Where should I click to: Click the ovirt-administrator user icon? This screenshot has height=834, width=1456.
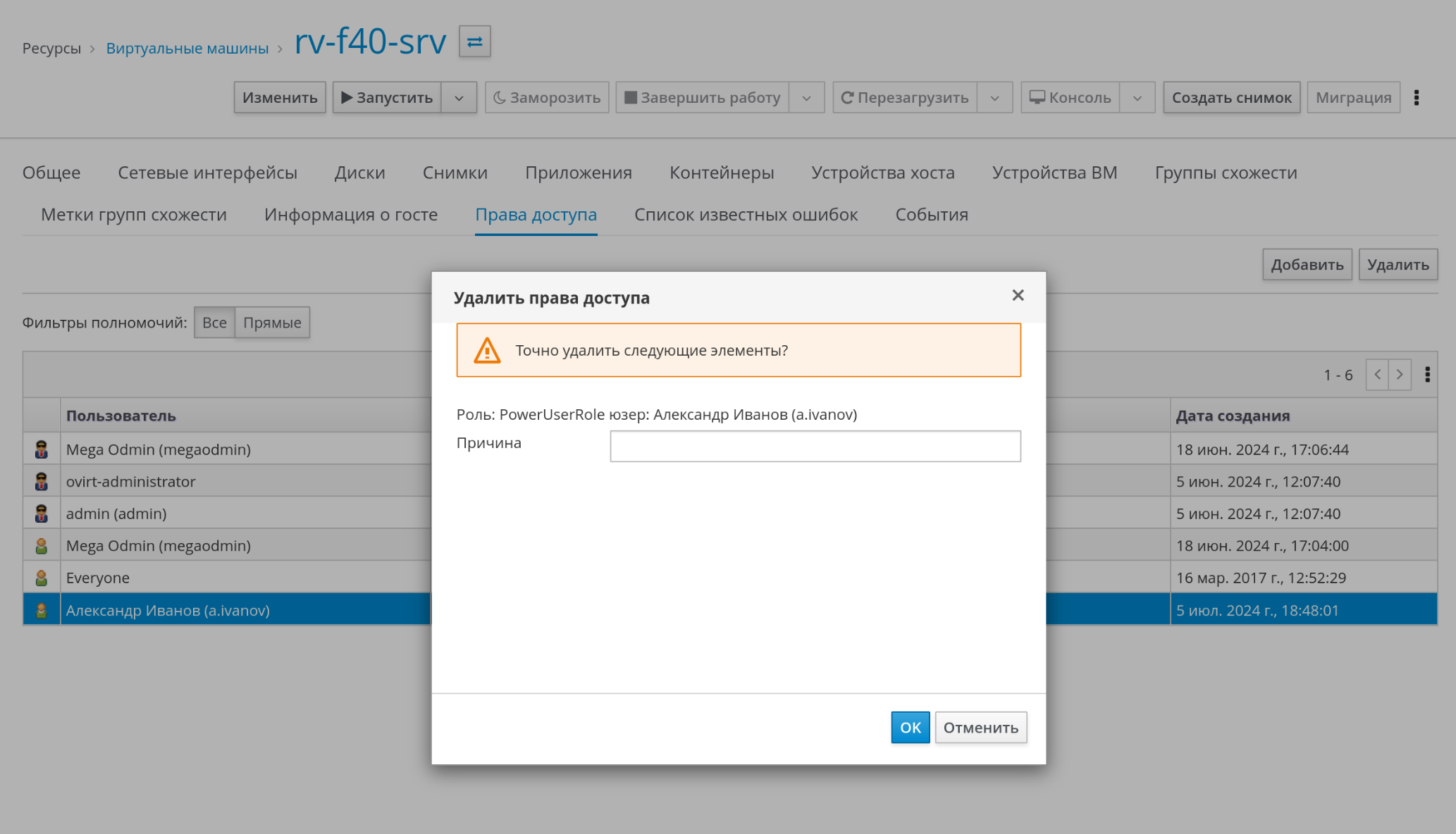coord(42,482)
